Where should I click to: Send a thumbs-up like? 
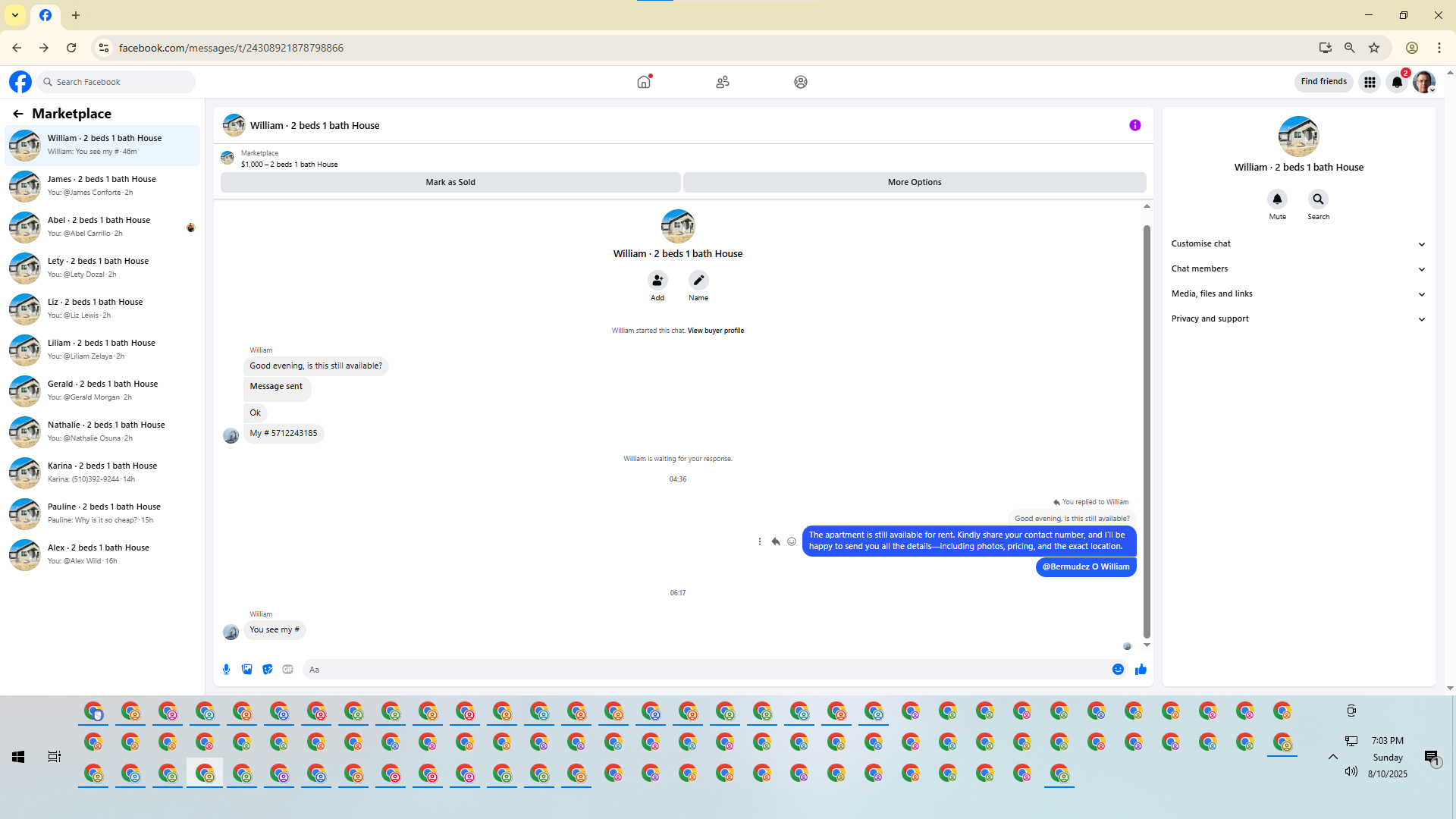click(x=1140, y=669)
